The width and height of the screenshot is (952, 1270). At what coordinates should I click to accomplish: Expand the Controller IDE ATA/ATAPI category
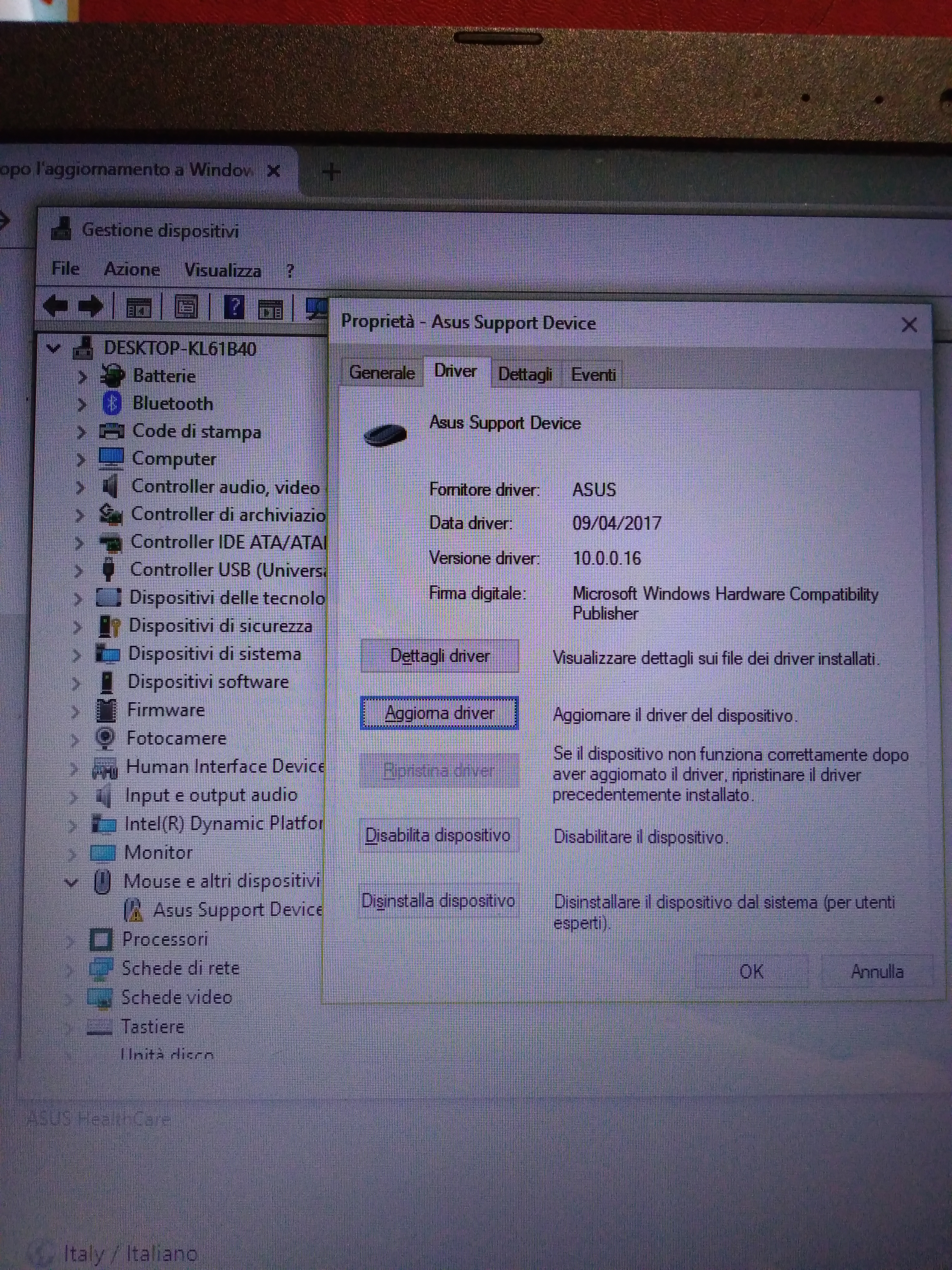pyautogui.click(x=79, y=542)
